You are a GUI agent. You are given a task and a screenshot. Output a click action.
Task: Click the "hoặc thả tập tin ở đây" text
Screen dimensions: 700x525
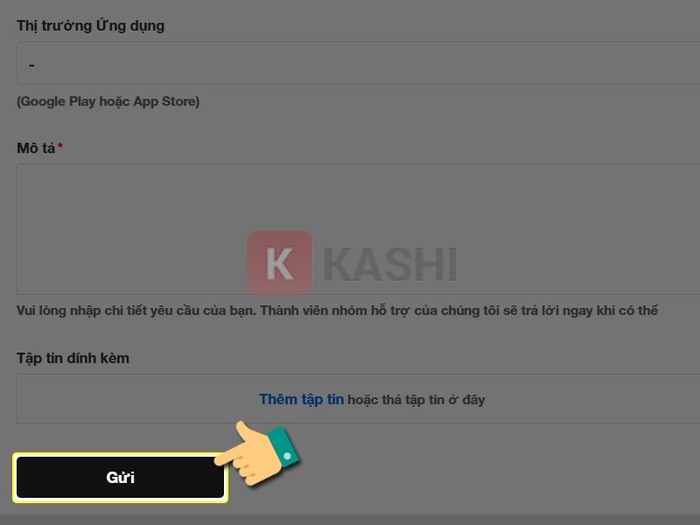(x=416, y=400)
